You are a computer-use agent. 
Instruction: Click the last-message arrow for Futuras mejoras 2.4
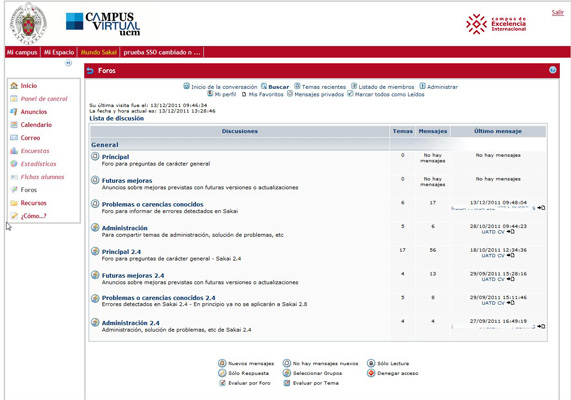(511, 279)
